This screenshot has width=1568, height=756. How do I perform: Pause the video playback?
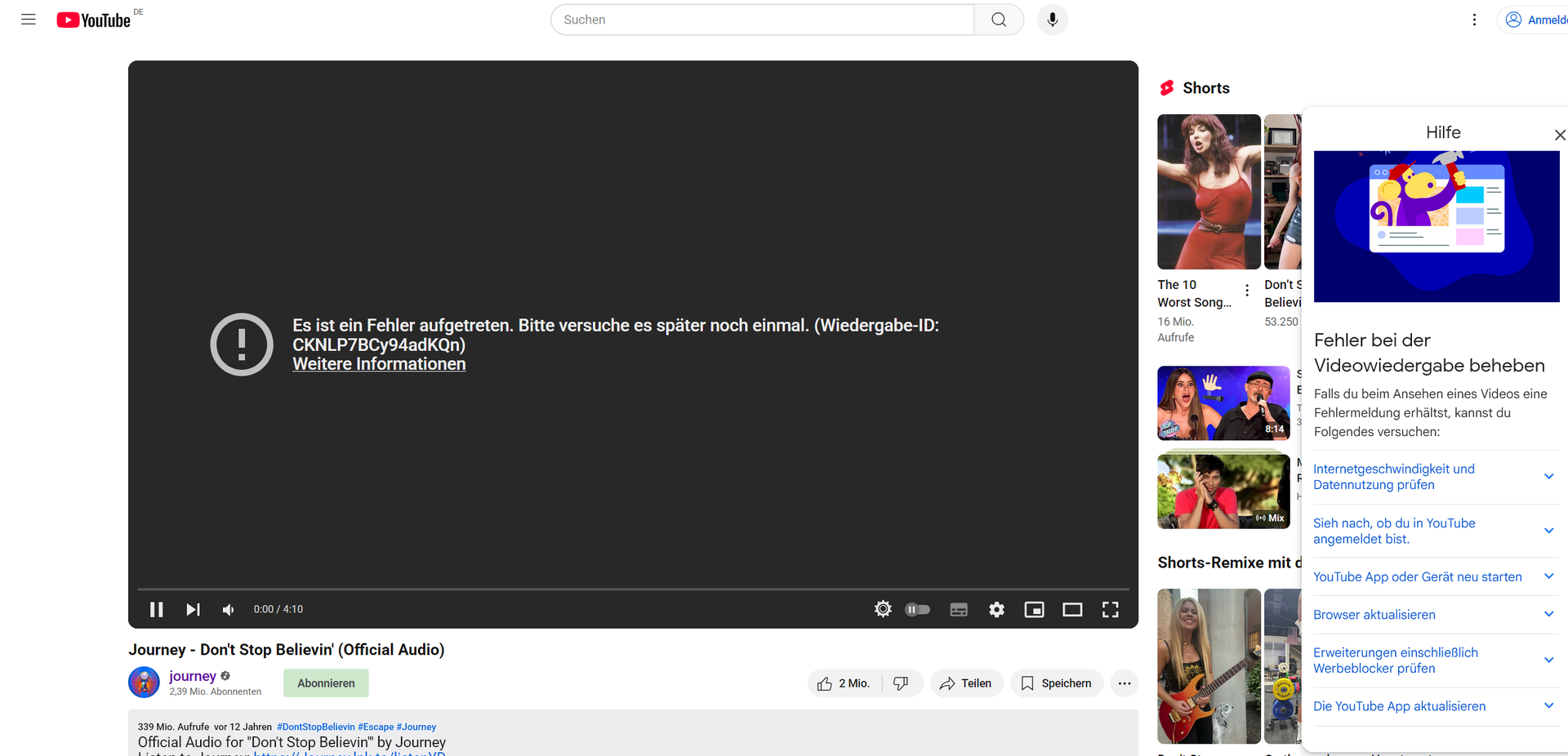tap(157, 609)
